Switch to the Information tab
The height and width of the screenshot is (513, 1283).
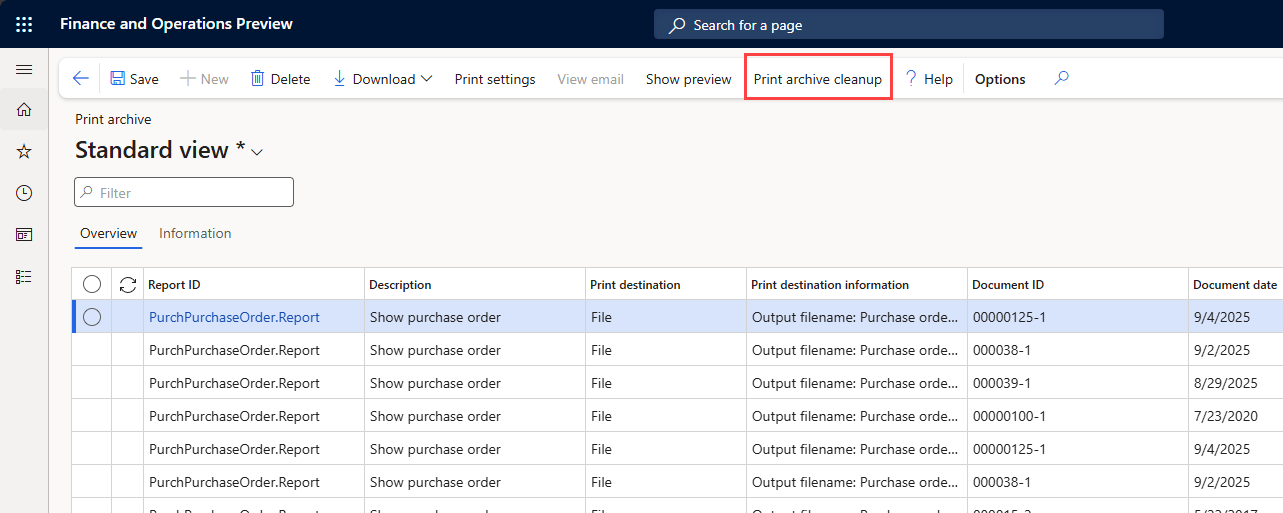click(195, 233)
